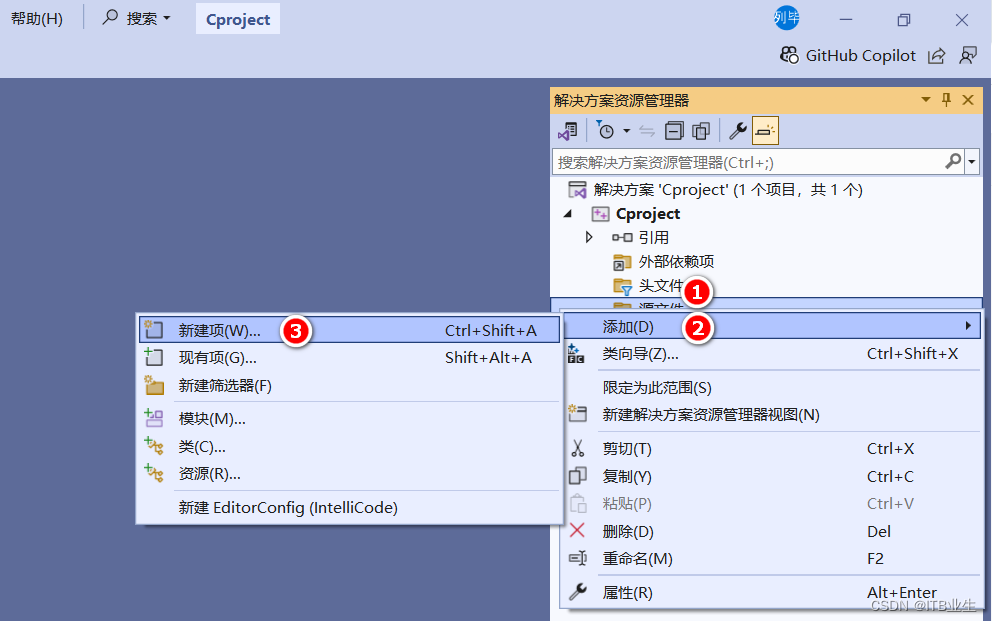The height and width of the screenshot is (621, 992).
Task: Choose 模块(M)... in the submenu
Action: pyautogui.click(x=349, y=419)
